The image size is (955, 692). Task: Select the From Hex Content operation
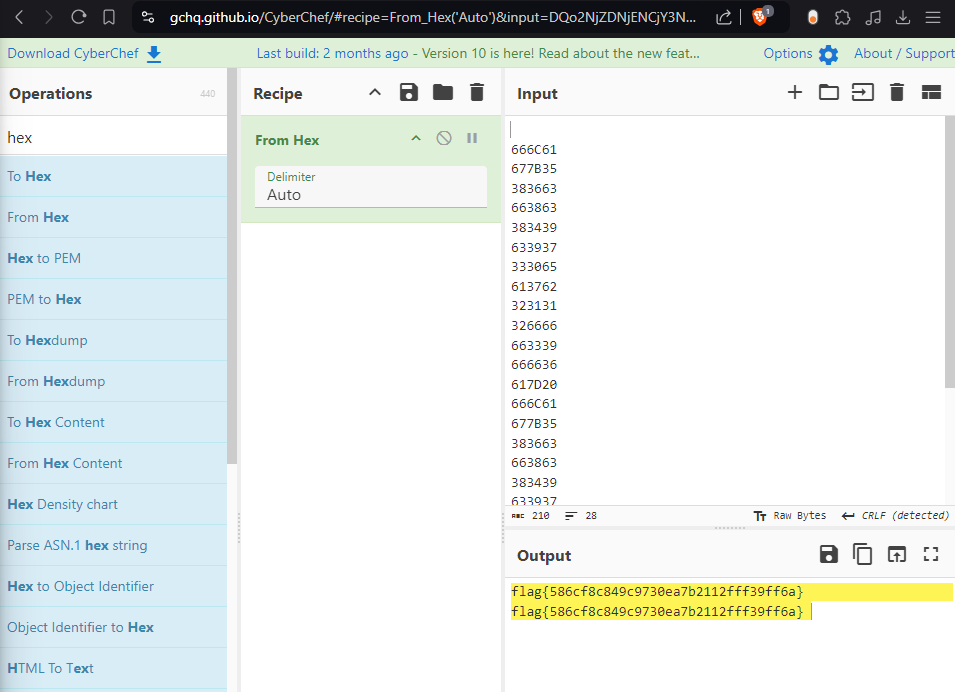point(113,463)
